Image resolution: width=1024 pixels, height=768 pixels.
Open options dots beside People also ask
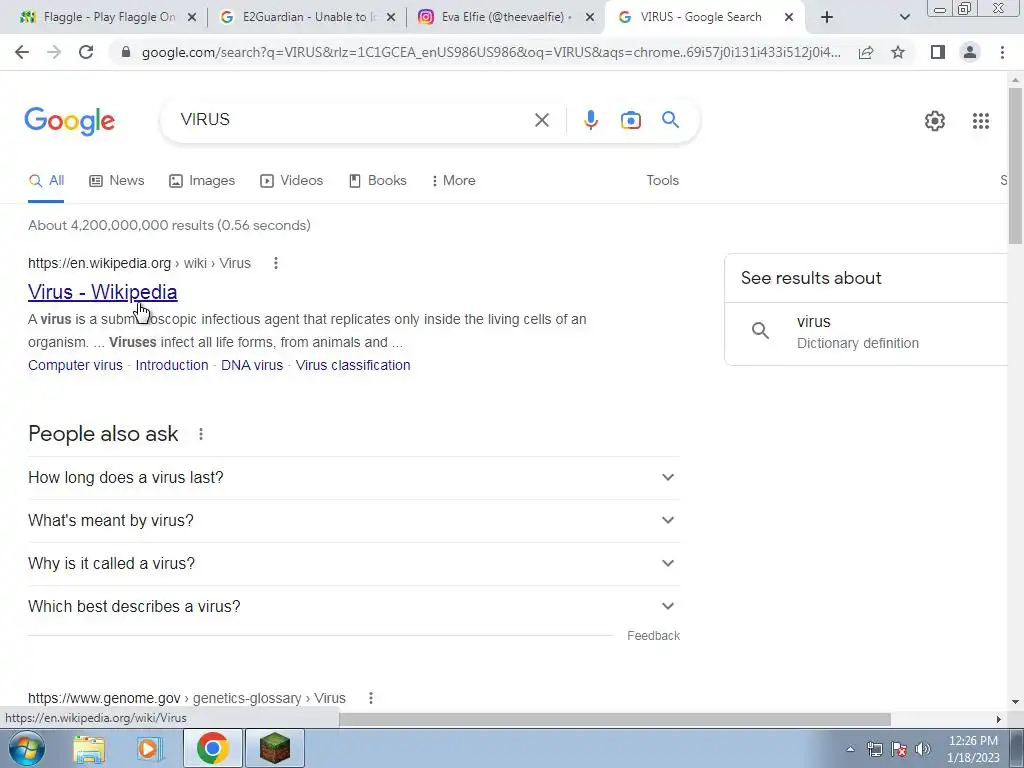(201, 434)
